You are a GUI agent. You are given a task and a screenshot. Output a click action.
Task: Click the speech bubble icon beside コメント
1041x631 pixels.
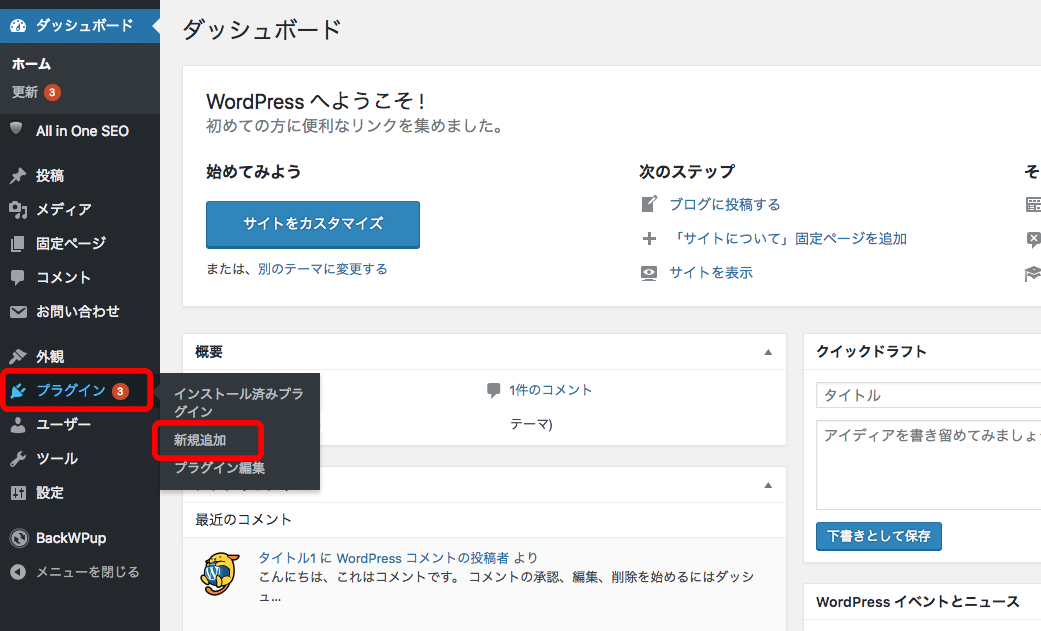[x=17, y=278]
